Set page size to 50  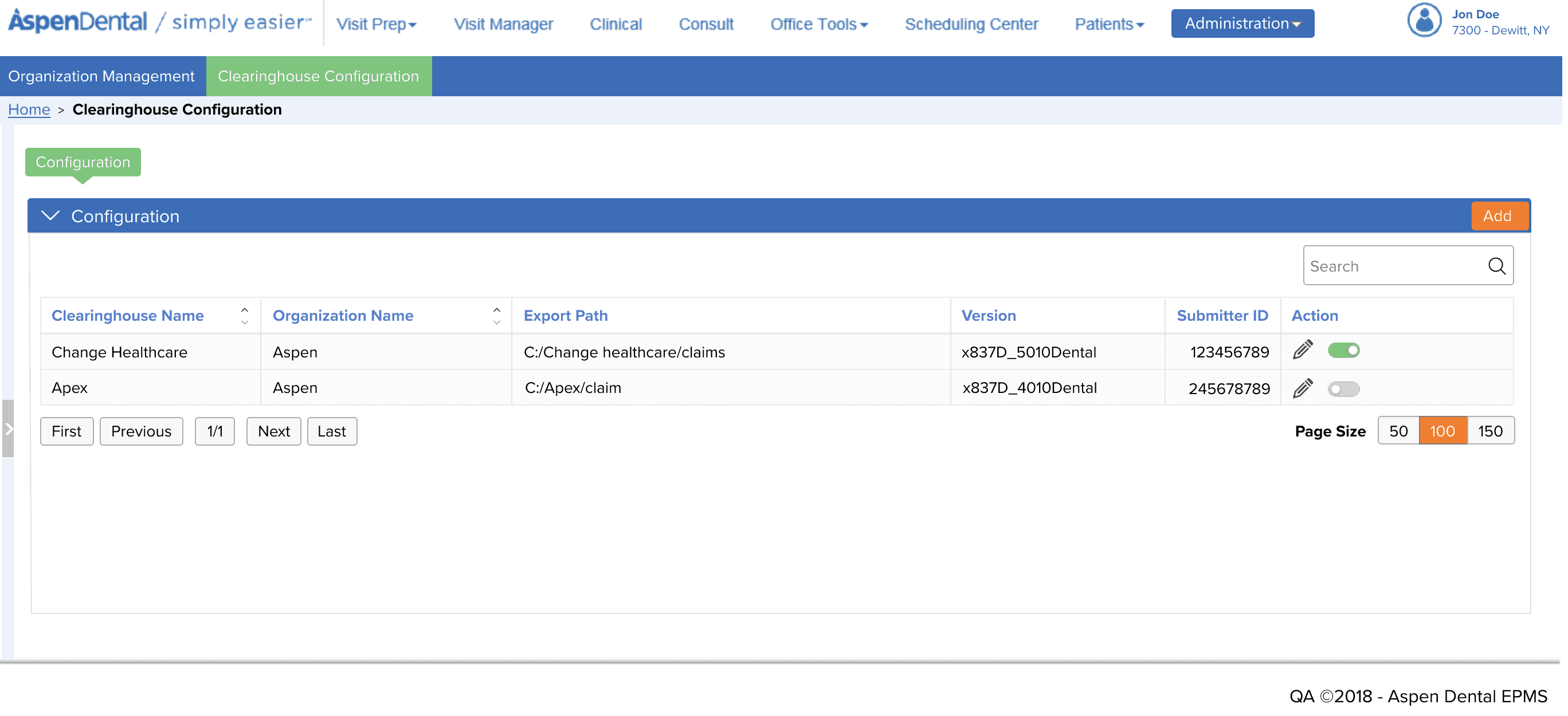tap(1398, 431)
